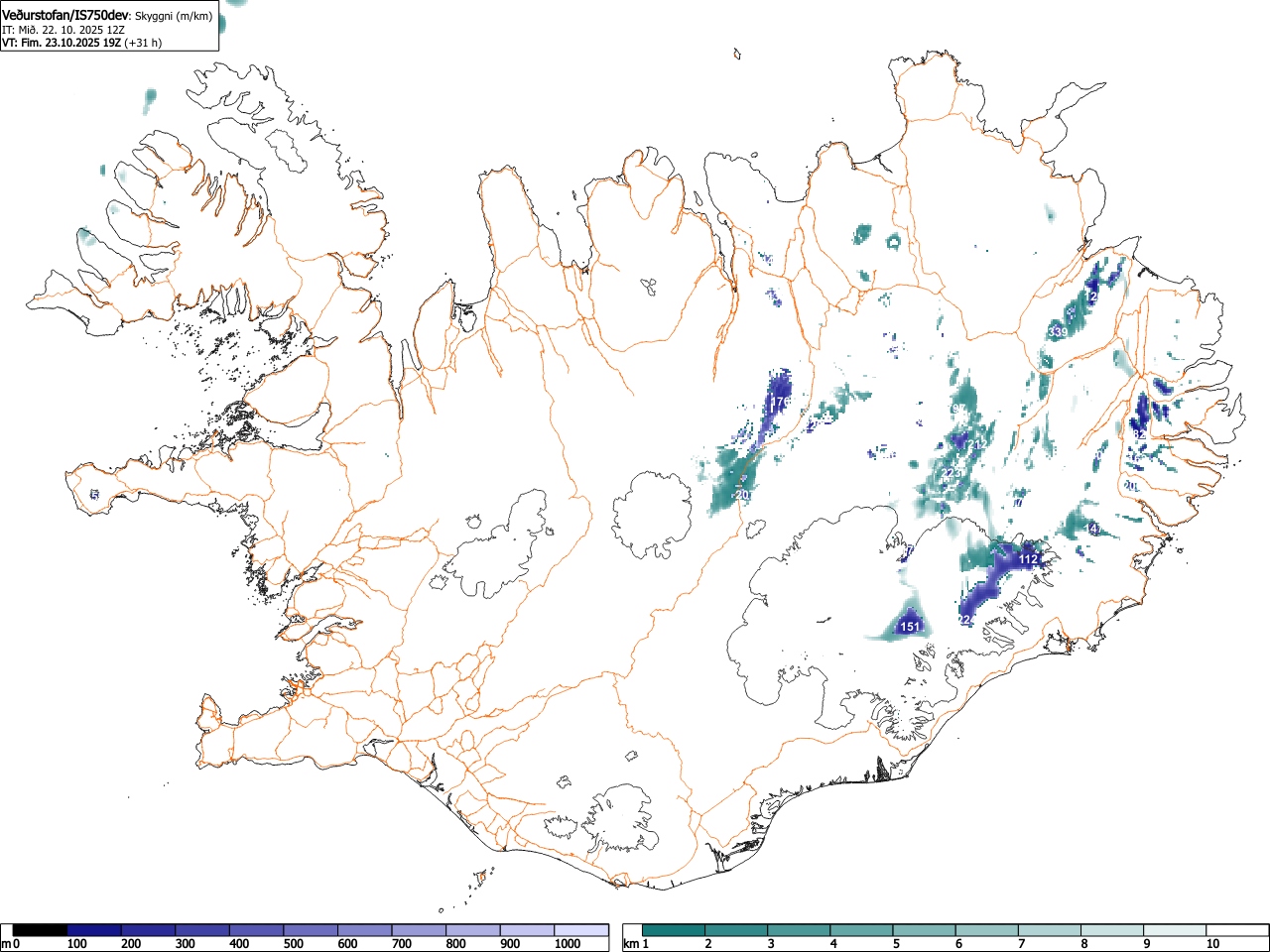Select the 400–500 m legend swatch
The image size is (1270, 952).
[256, 930]
